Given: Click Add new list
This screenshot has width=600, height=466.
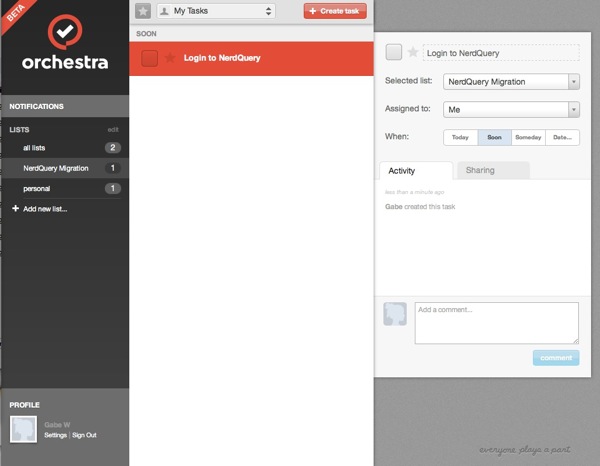Looking at the screenshot, I should 45,209.
